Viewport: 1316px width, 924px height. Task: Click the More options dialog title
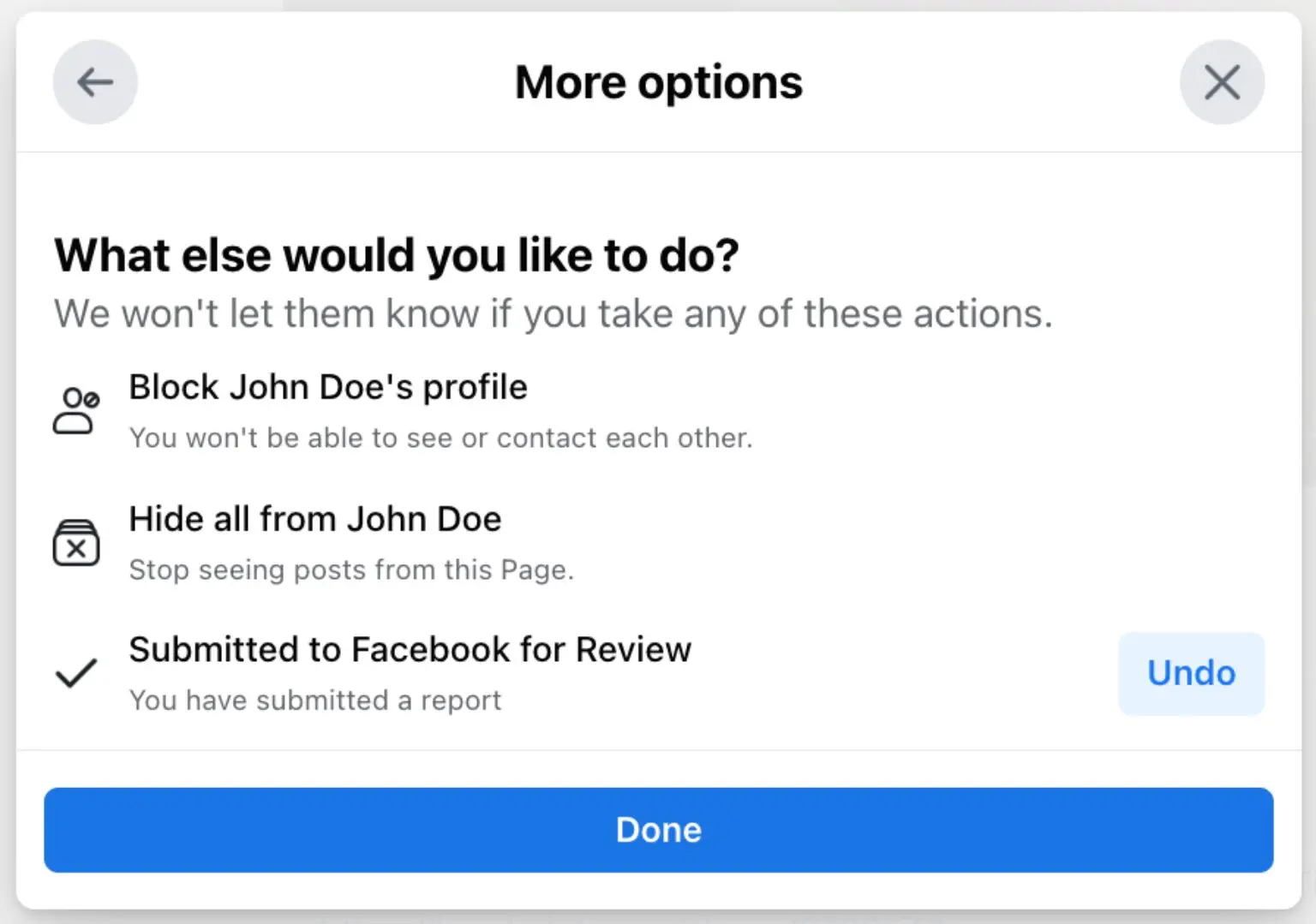(x=658, y=83)
